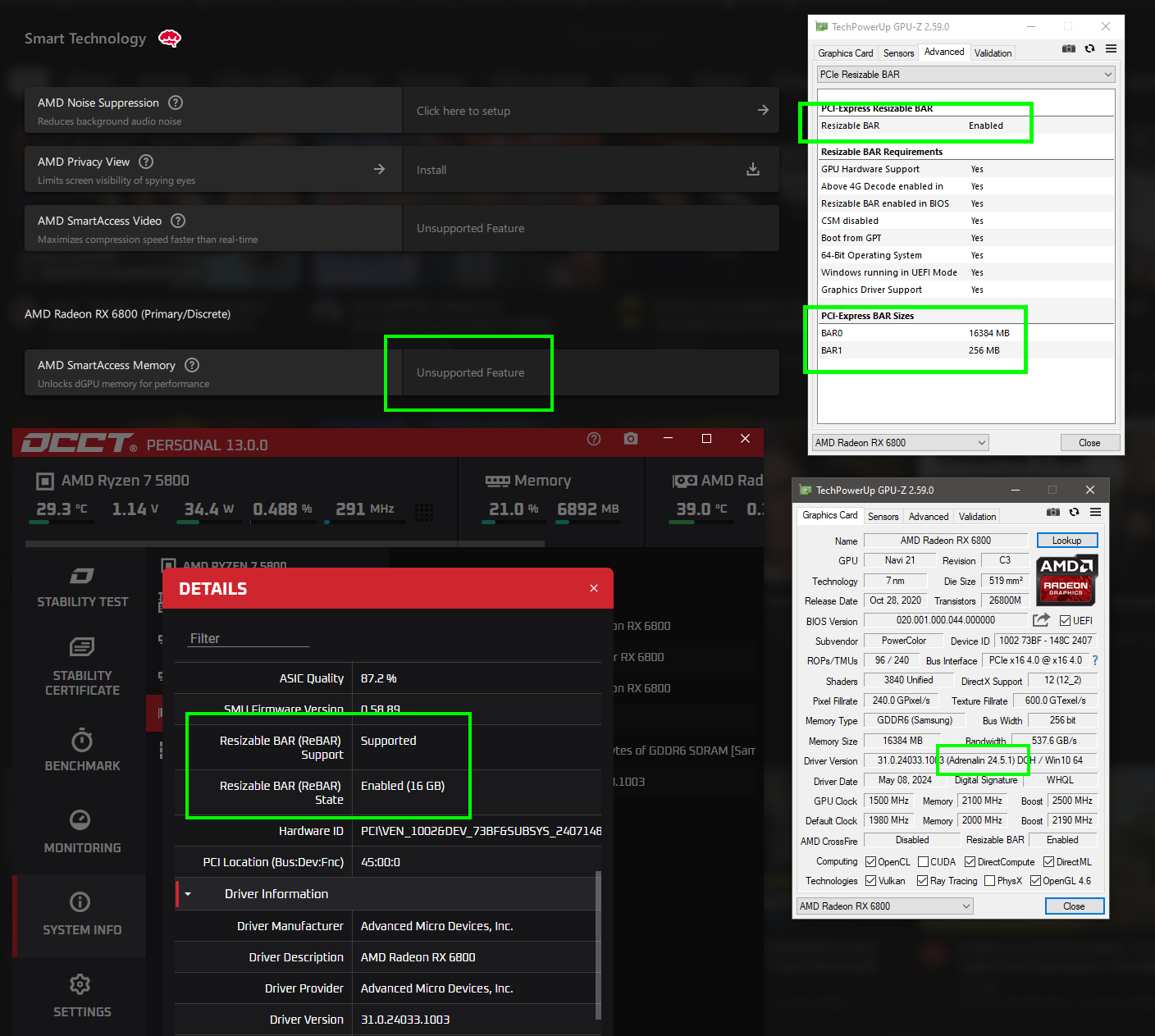The width and height of the screenshot is (1155, 1036).
Task: Click refresh icon in GPU-Z Advanced window
Action: coord(1089,48)
